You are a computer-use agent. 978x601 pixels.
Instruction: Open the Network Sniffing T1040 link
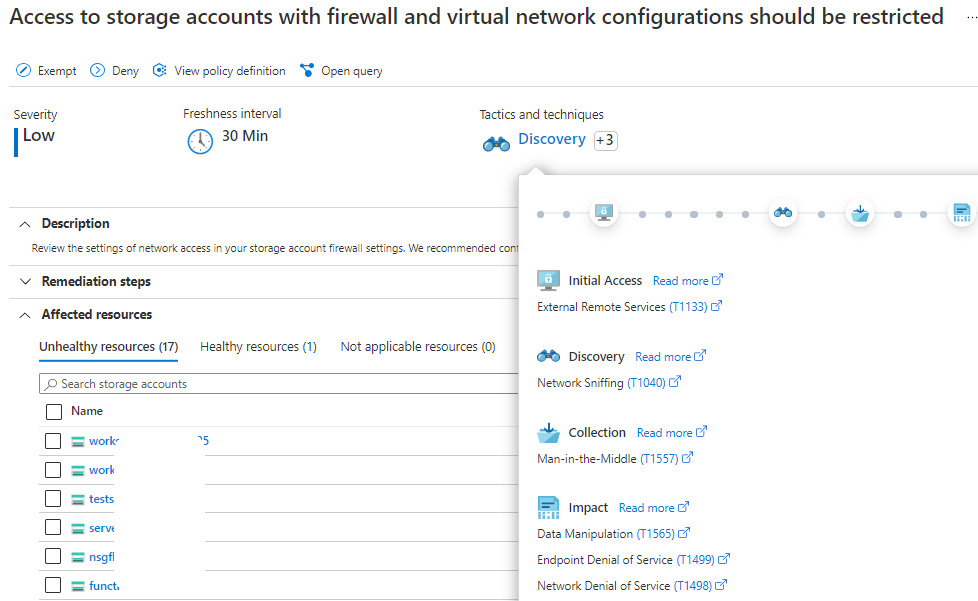click(652, 383)
